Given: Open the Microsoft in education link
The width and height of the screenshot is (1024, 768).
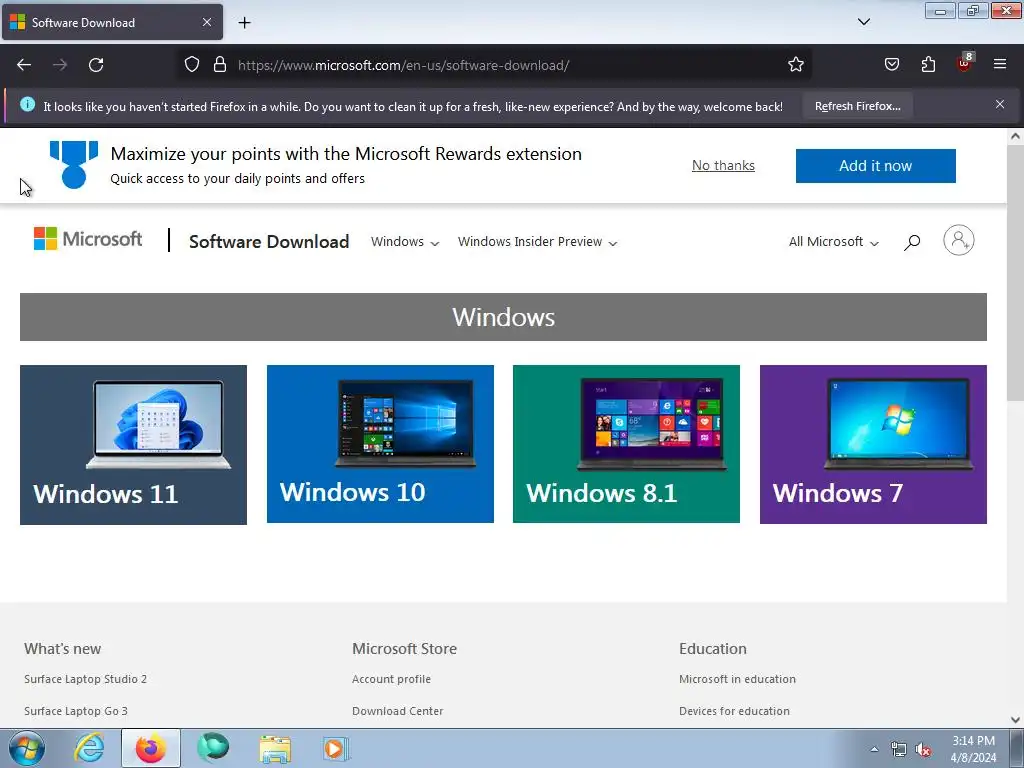Looking at the screenshot, I should tap(737, 679).
